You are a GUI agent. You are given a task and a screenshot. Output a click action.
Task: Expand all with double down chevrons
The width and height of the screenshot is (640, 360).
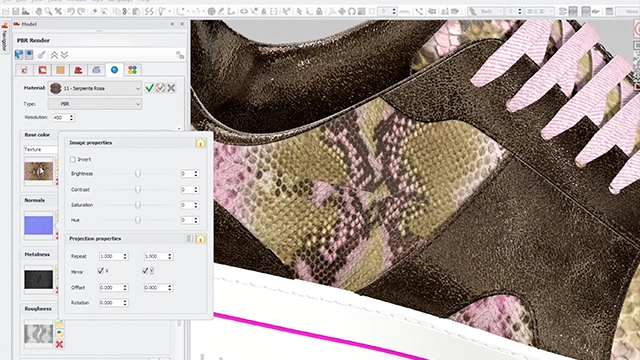(x=64, y=54)
